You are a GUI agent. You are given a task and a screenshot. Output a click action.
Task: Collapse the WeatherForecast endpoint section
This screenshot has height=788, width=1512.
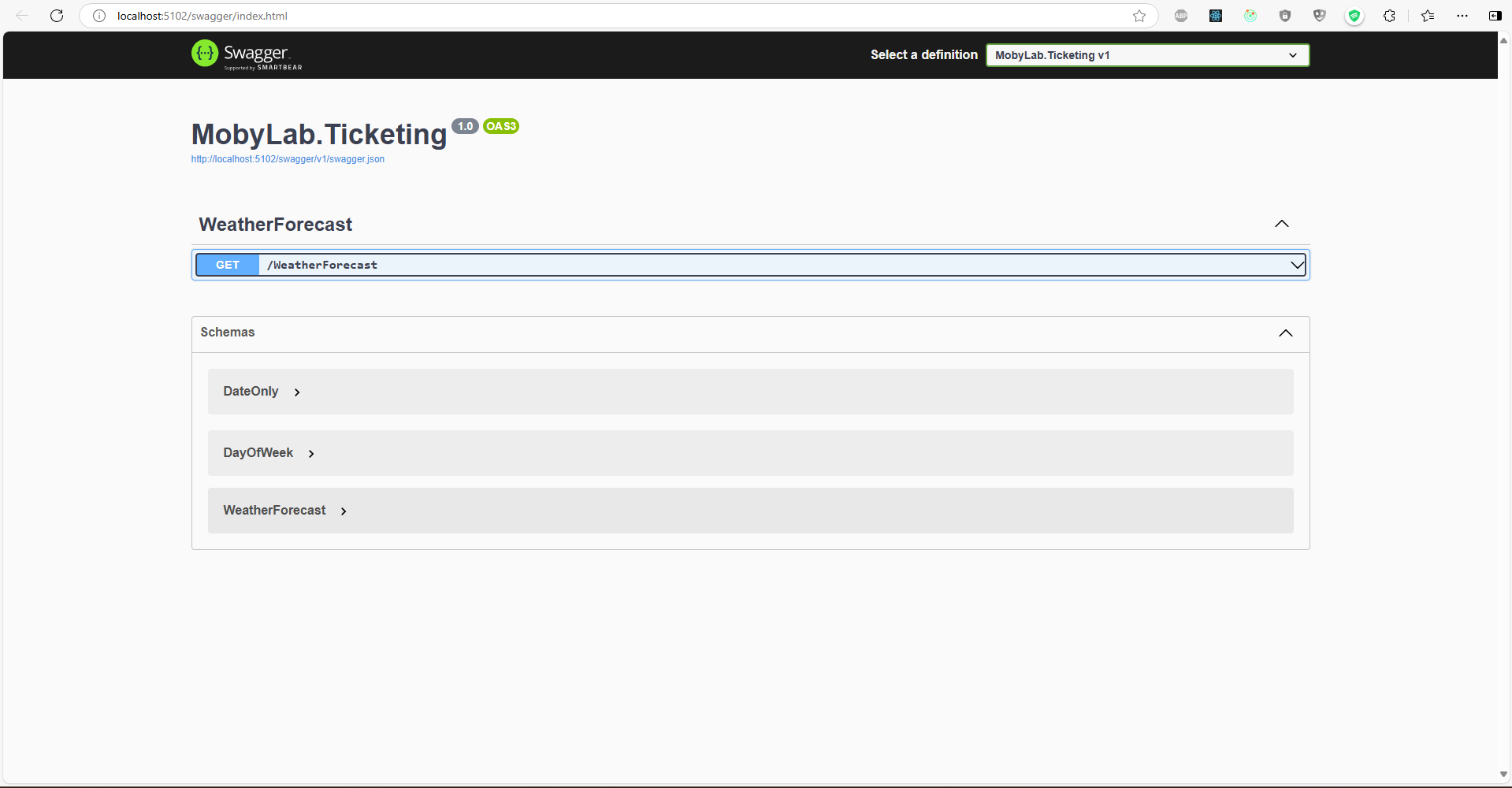tap(1282, 224)
